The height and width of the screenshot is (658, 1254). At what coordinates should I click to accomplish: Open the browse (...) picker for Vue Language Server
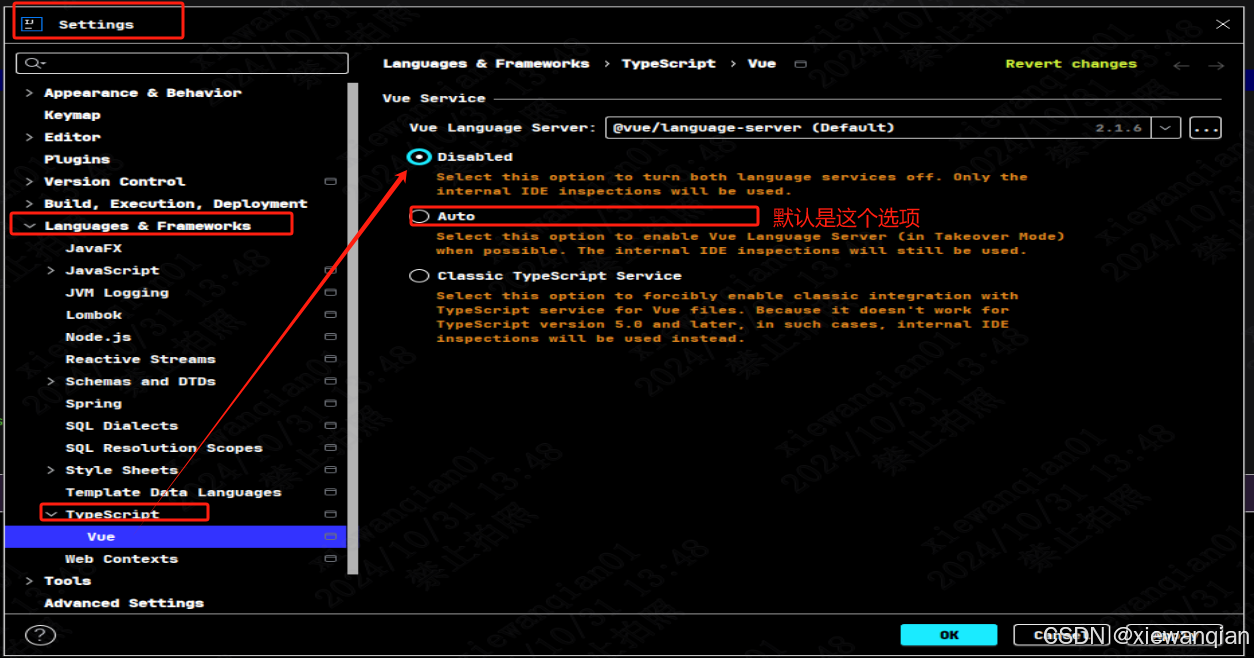coord(1205,127)
